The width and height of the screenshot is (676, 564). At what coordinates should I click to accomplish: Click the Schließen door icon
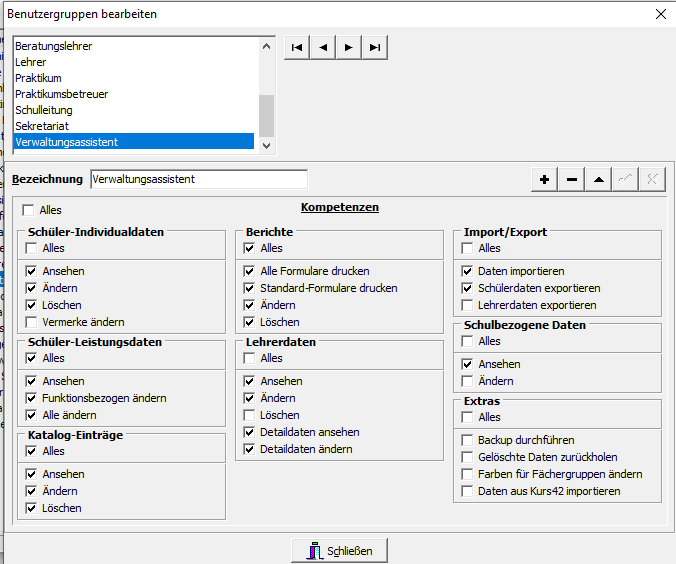tap(314, 551)
